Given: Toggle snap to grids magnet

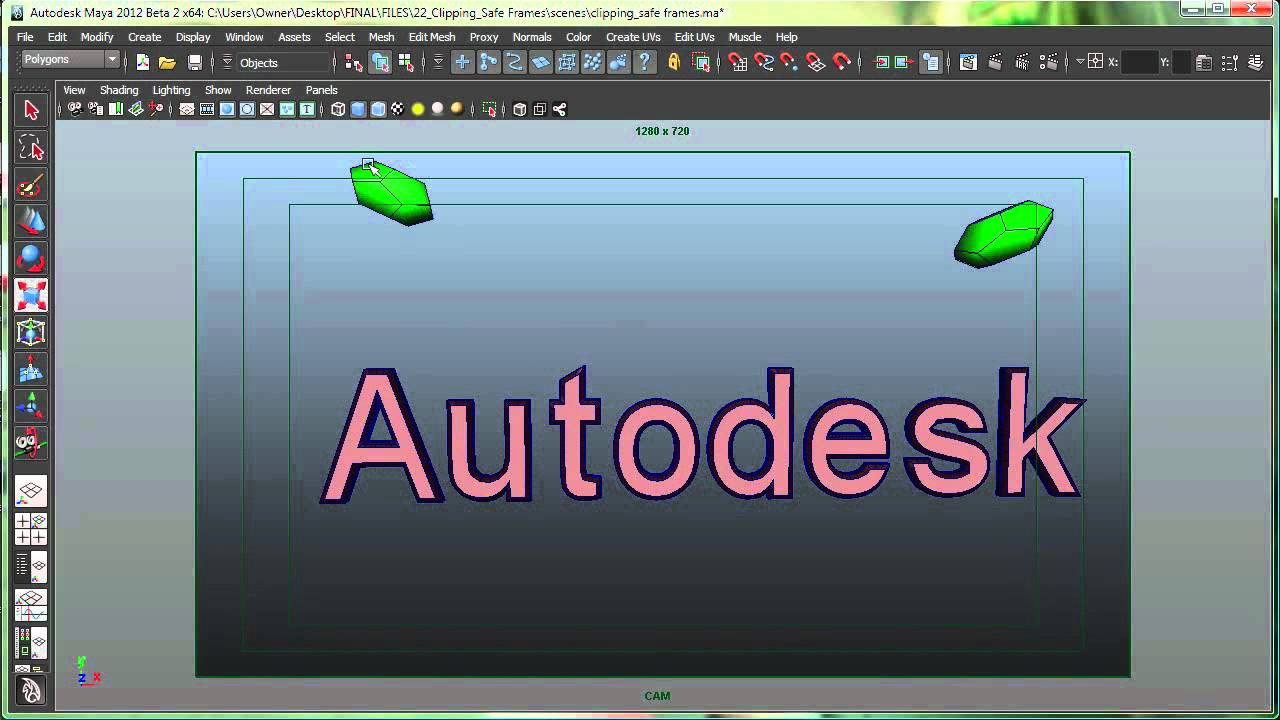Looking at the screenshot, I should pyautogui.click(x=738, y=62).
